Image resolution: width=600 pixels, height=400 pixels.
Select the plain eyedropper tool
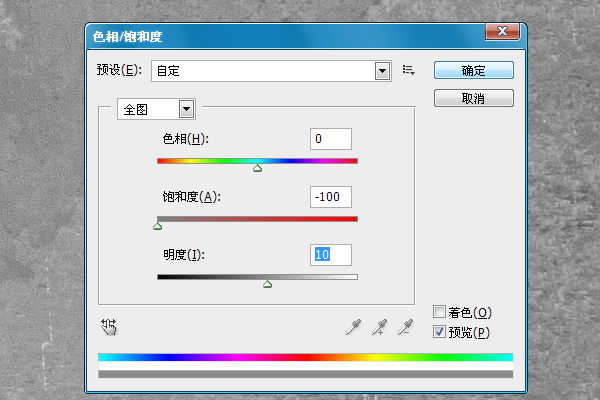click(x=353, y=327)
